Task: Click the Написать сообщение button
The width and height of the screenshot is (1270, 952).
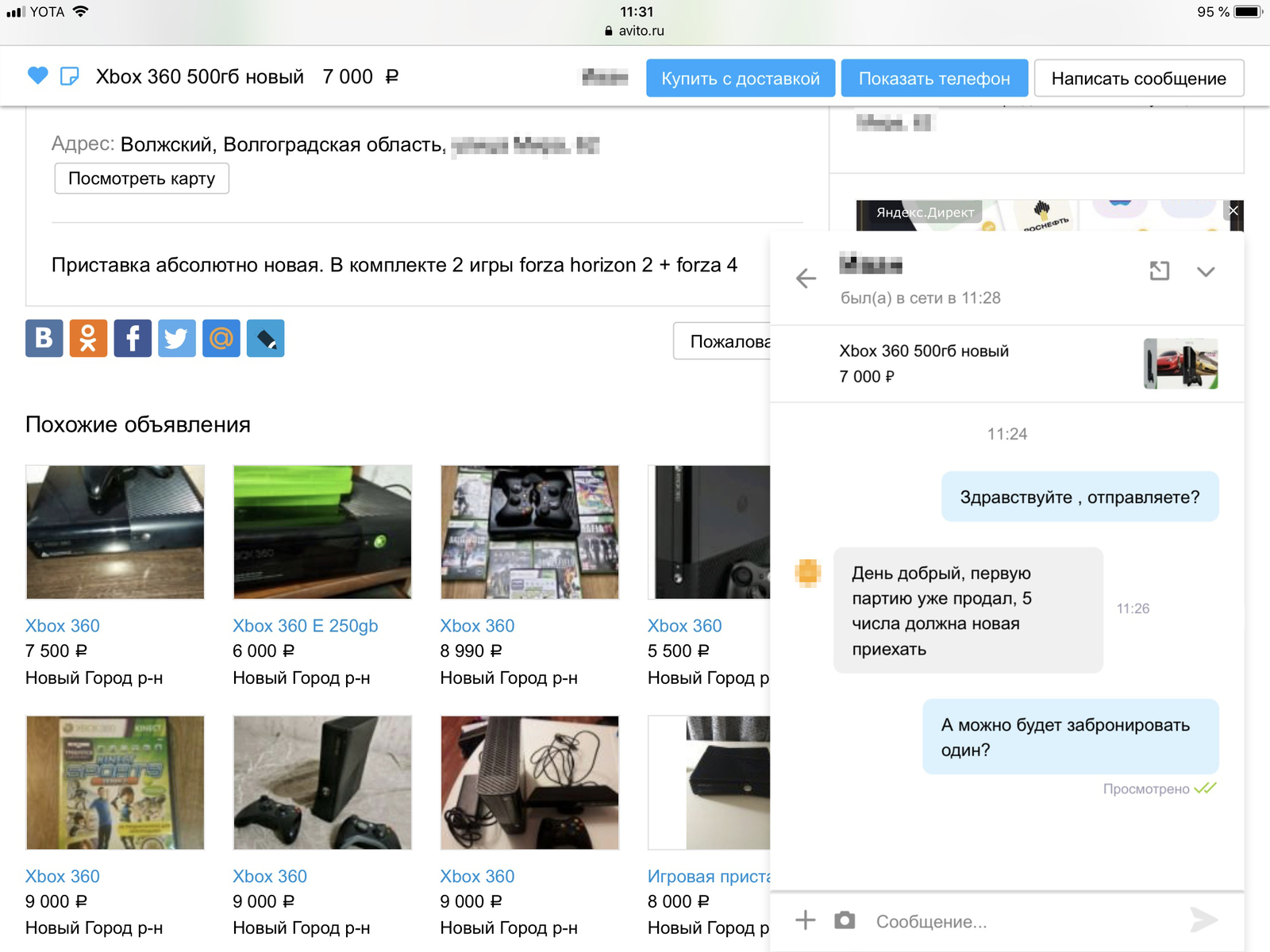Action: coord(1139,79)
